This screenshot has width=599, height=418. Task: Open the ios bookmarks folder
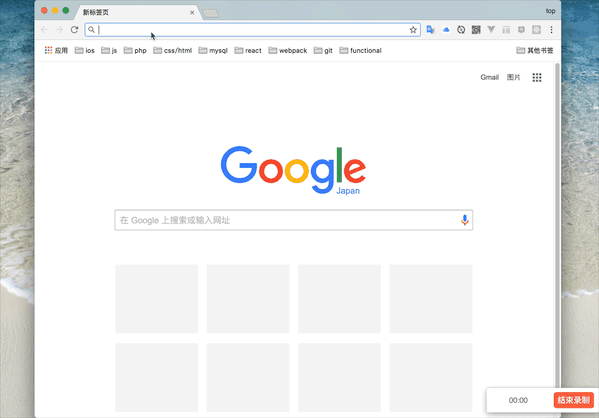coord(84,50)
